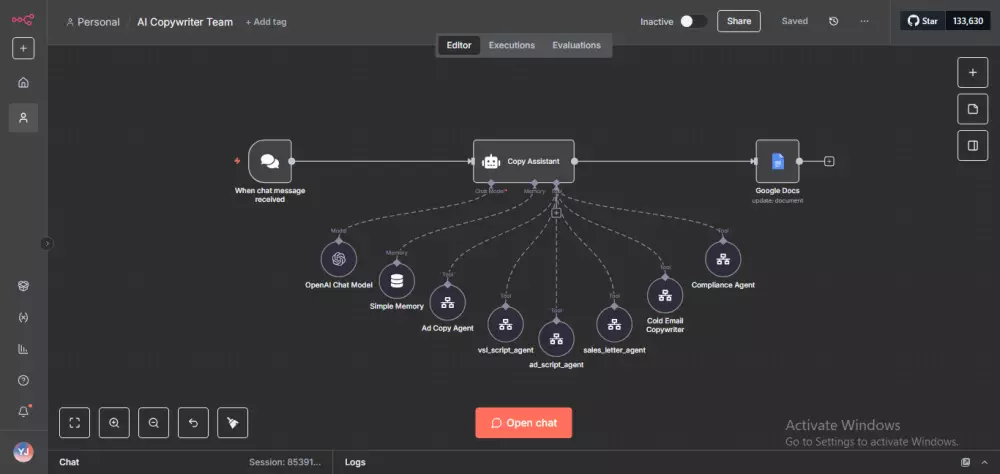Select the OpenAI Chat Model node
This screenshot has height=474, width=1000.
(x=339, y=259)
